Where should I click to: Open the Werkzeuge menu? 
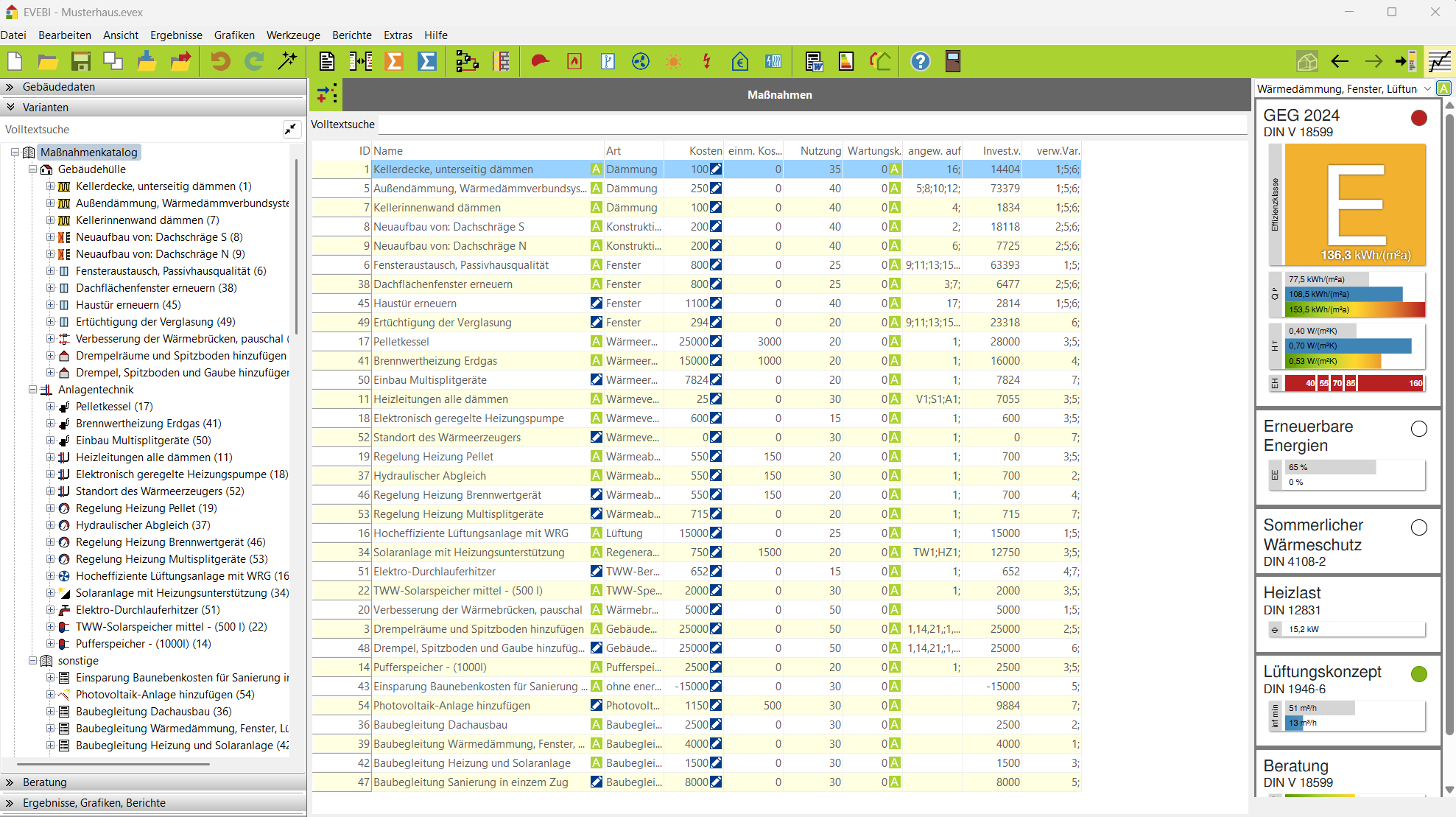[x=293, y=35]
